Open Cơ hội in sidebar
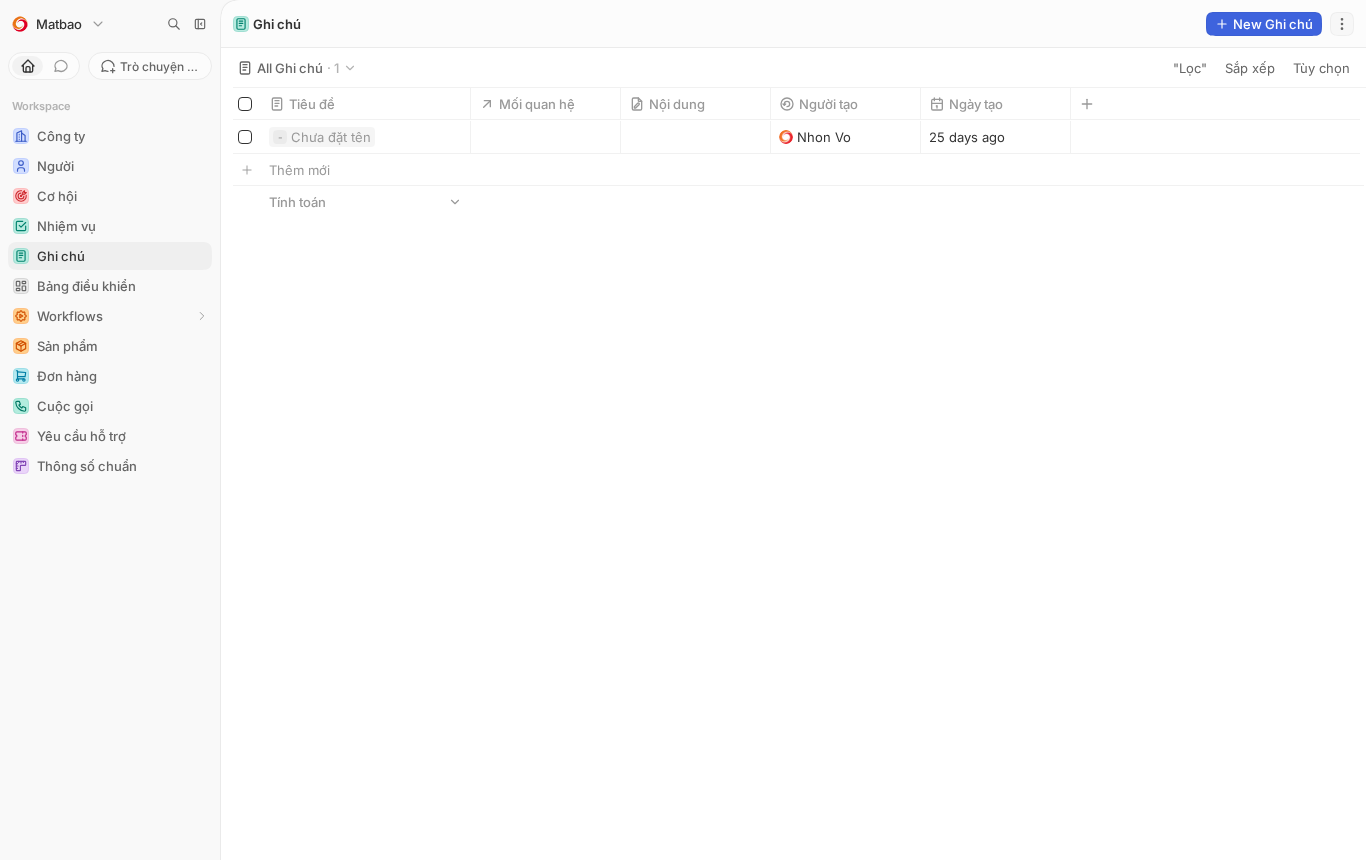Image resolution: width=1366 pixels, height=860 pixels. [110, 196]
